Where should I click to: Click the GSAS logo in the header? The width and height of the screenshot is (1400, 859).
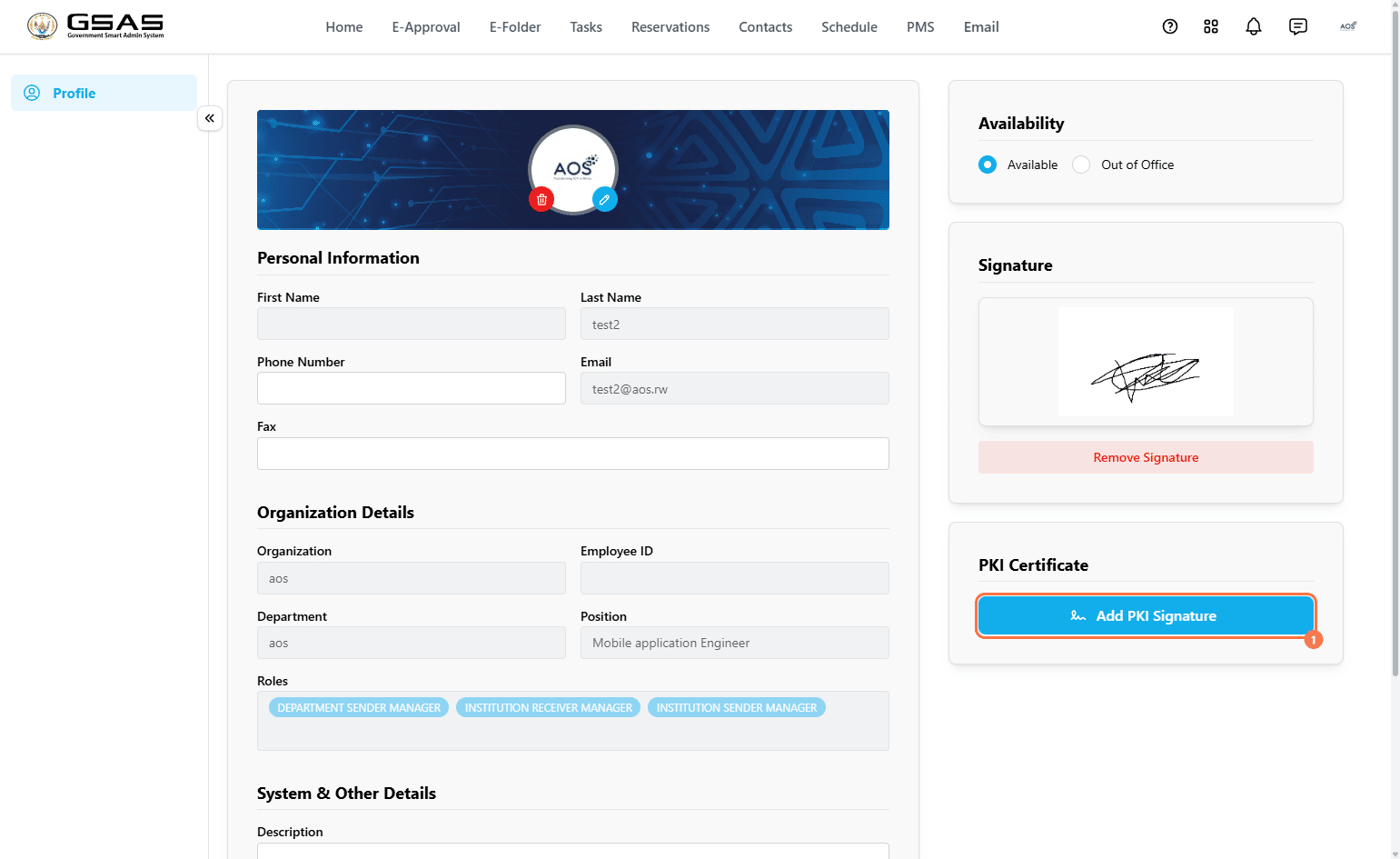click(x=95, y=26)
